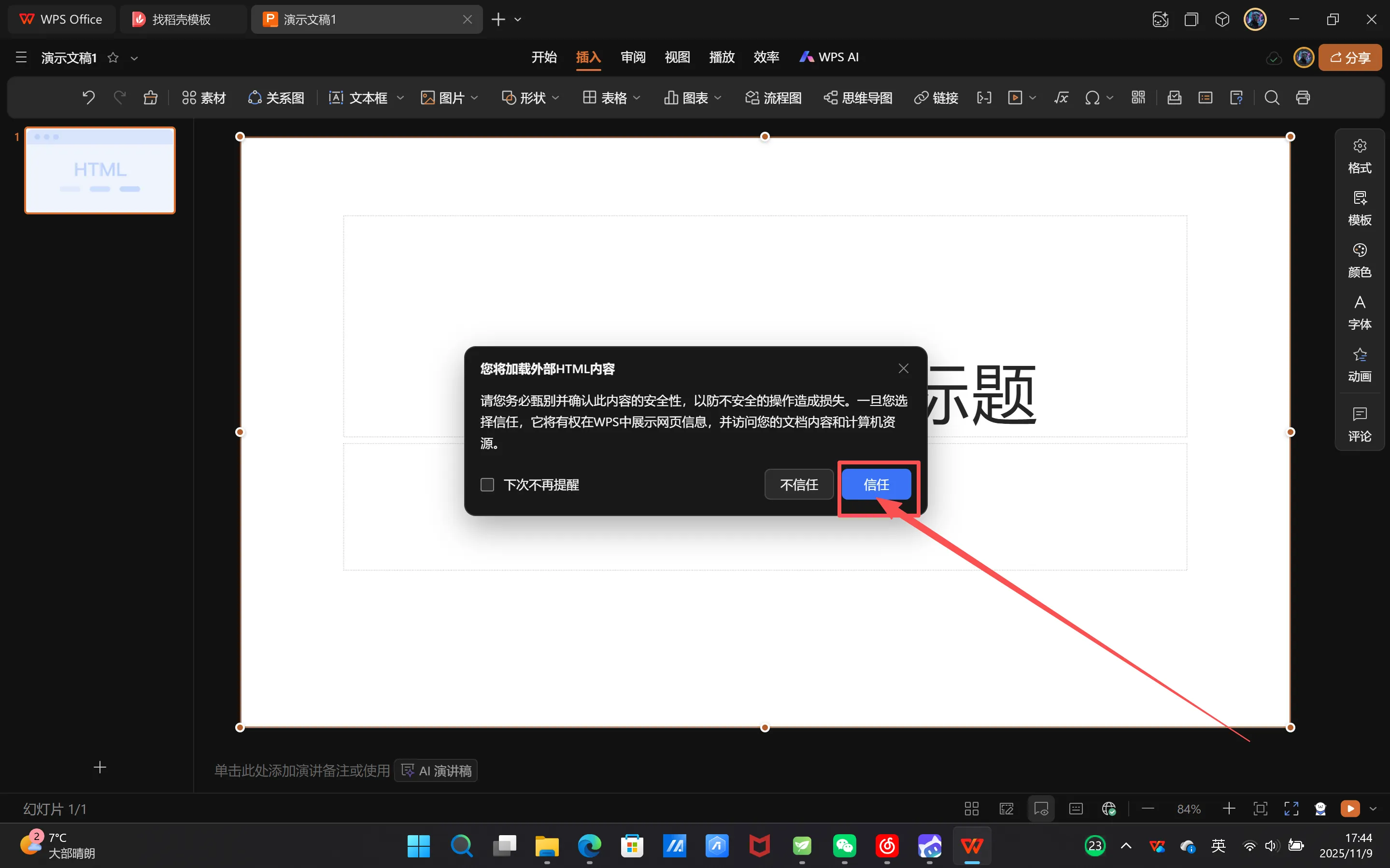Expand the 图片 picture dropdown
Image resolution: width=1390 pixels, height=868 pixels.
(x=474, y=98)
